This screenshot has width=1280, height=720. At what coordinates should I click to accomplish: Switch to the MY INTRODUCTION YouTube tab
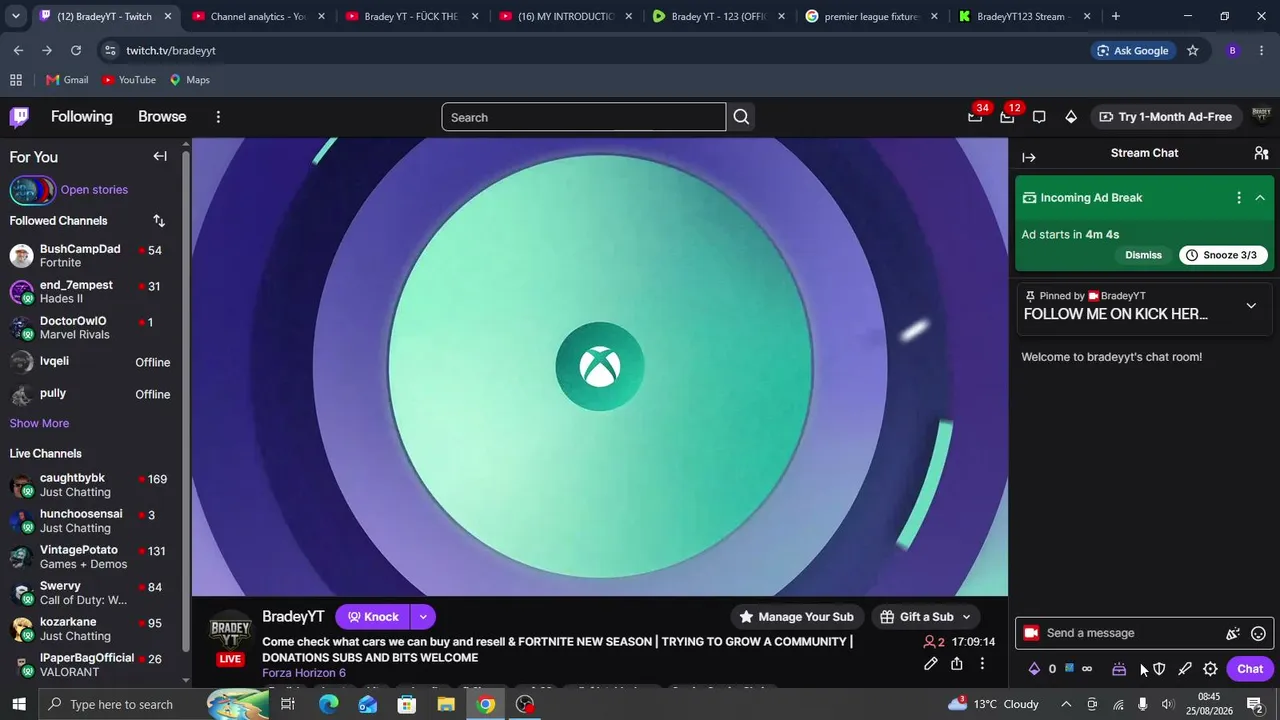coord(564,16)
